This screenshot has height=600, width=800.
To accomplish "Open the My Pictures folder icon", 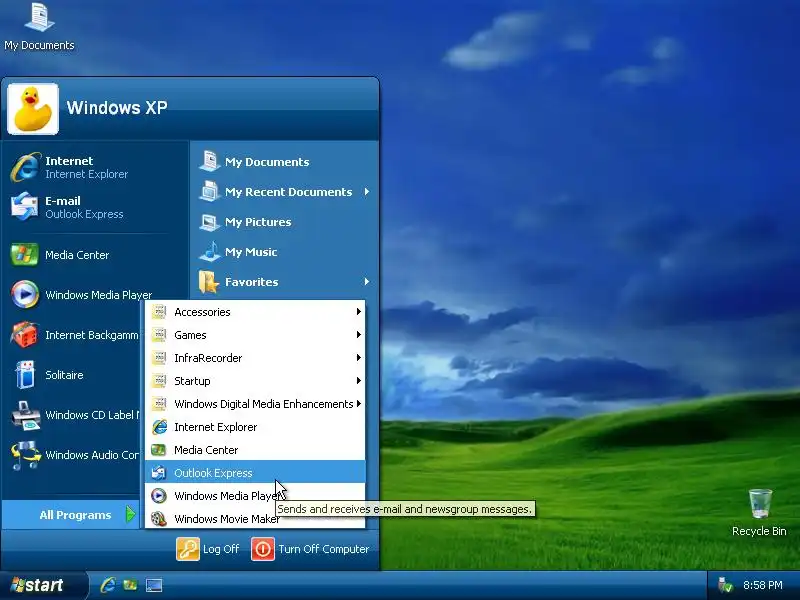I will click(x=209, y=222).
